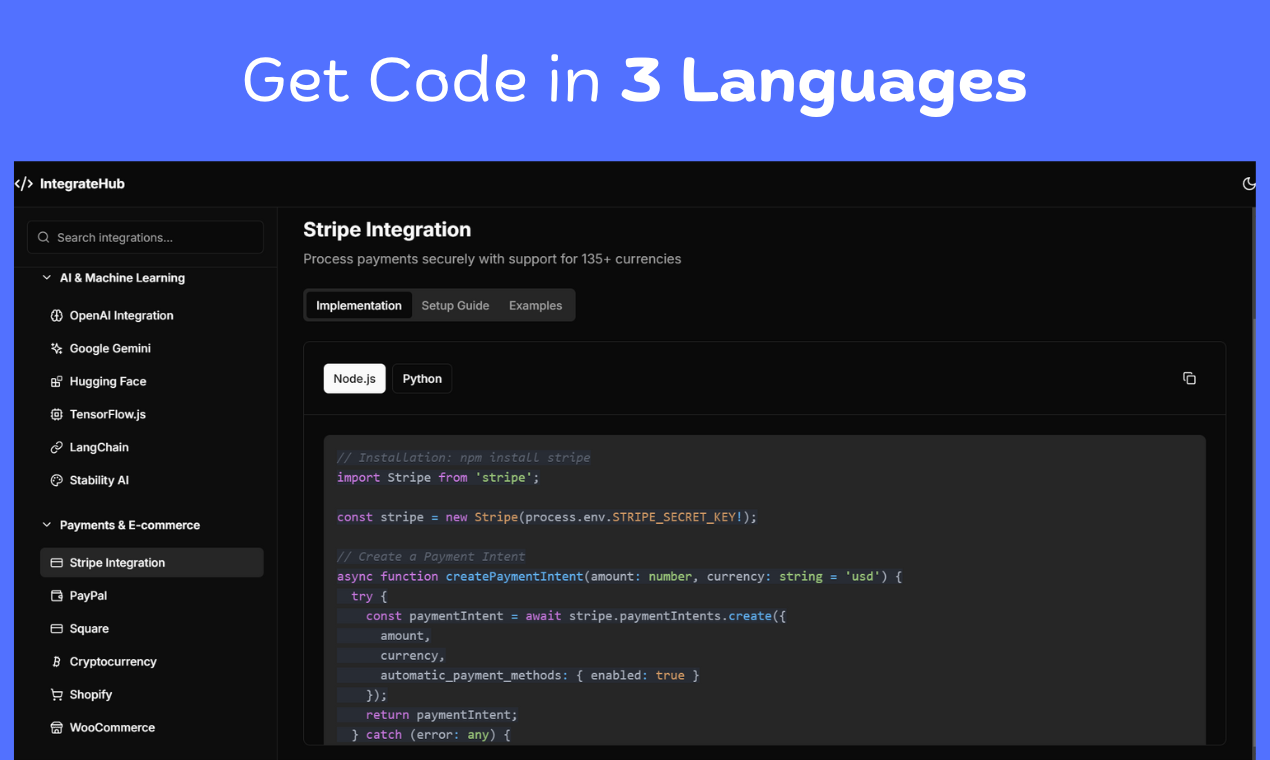The image size is (1270, 760).
Task: Open the Google Gemini integration
Action: pyautogui.click(x=152, y=349)
